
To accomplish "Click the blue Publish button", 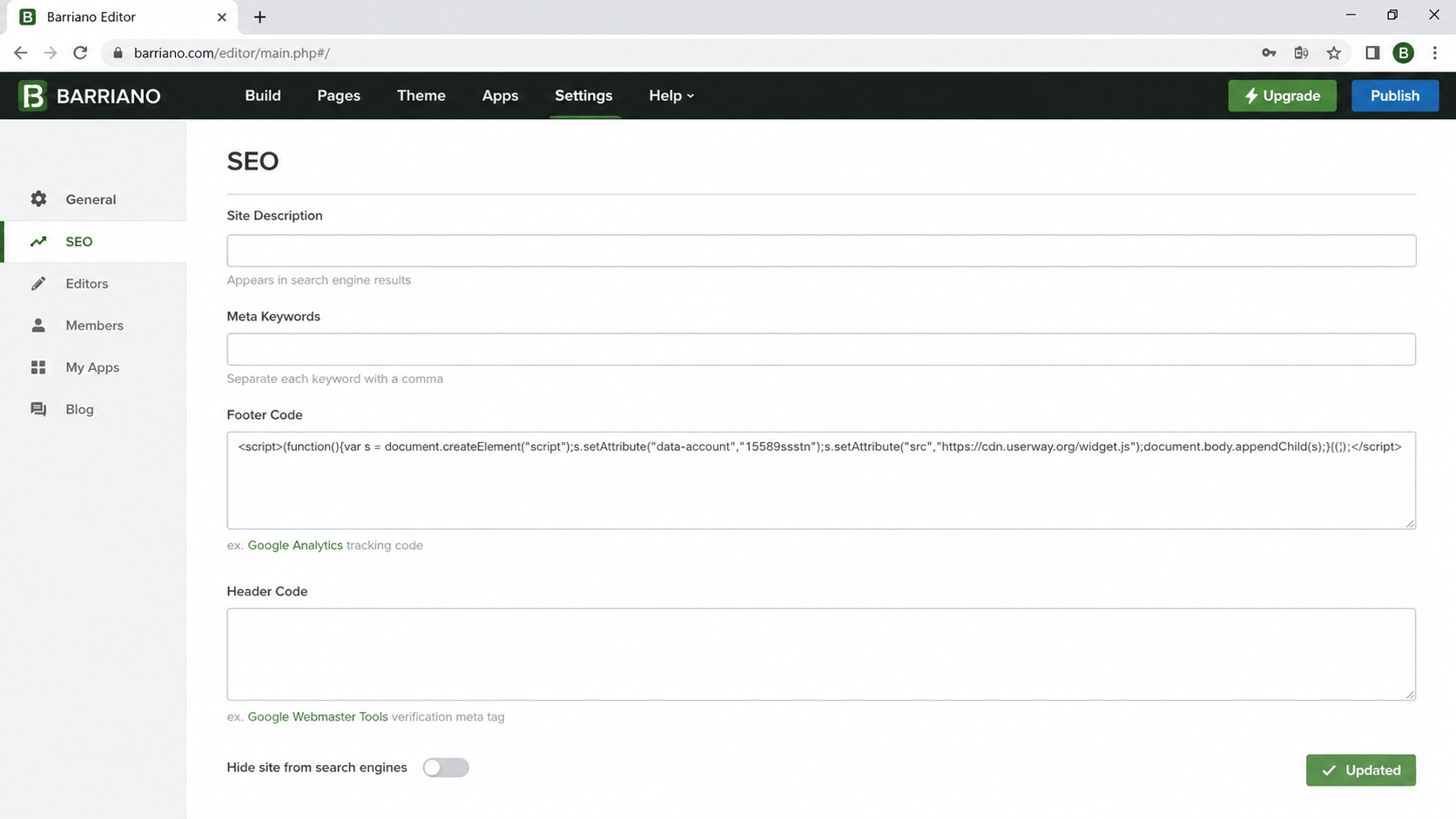I will click(x=1395, y=96).
